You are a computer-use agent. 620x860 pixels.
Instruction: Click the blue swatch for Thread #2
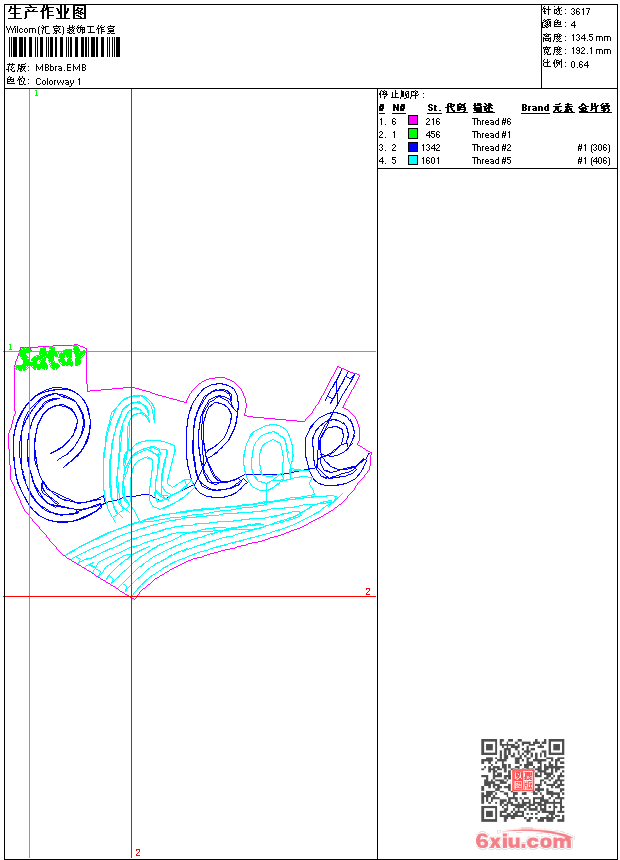pos(413,147)
